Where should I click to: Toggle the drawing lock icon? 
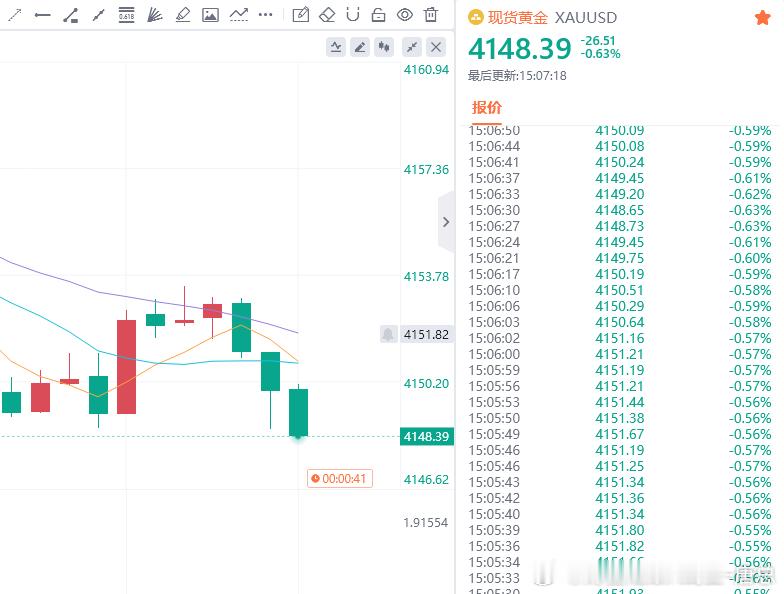[378, 15]
